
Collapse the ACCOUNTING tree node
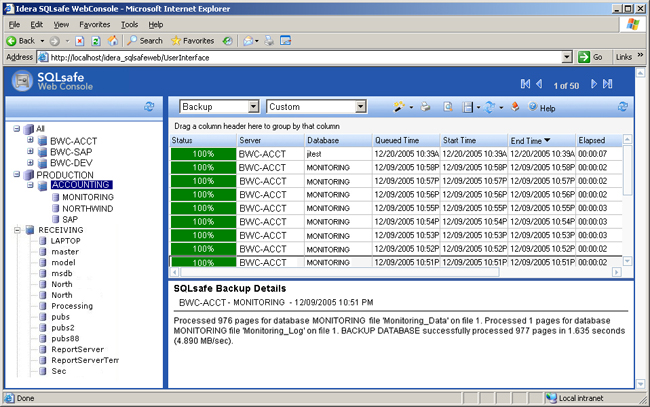(30, 185)
